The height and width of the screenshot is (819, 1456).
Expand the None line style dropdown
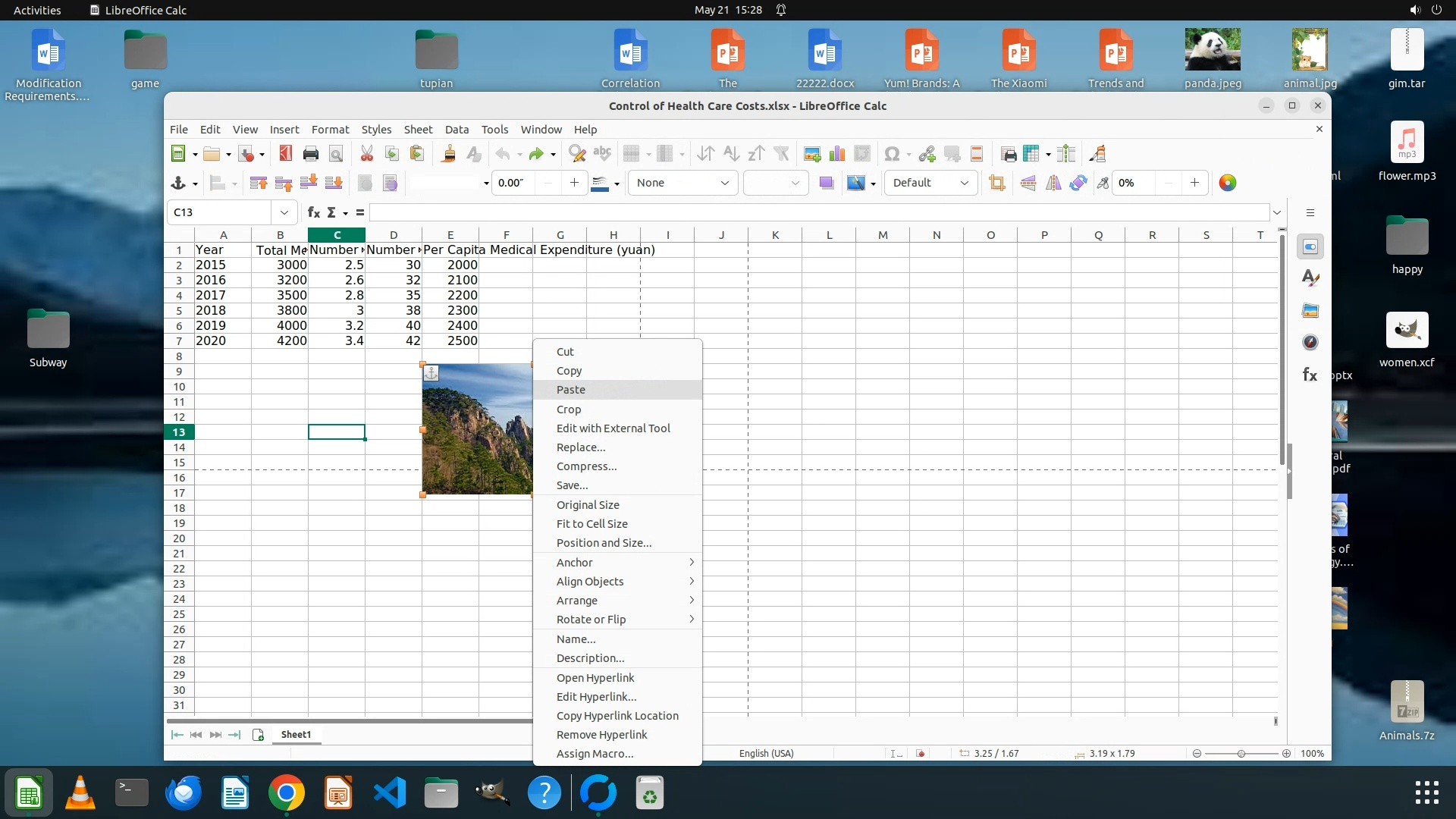coord(724,183)
